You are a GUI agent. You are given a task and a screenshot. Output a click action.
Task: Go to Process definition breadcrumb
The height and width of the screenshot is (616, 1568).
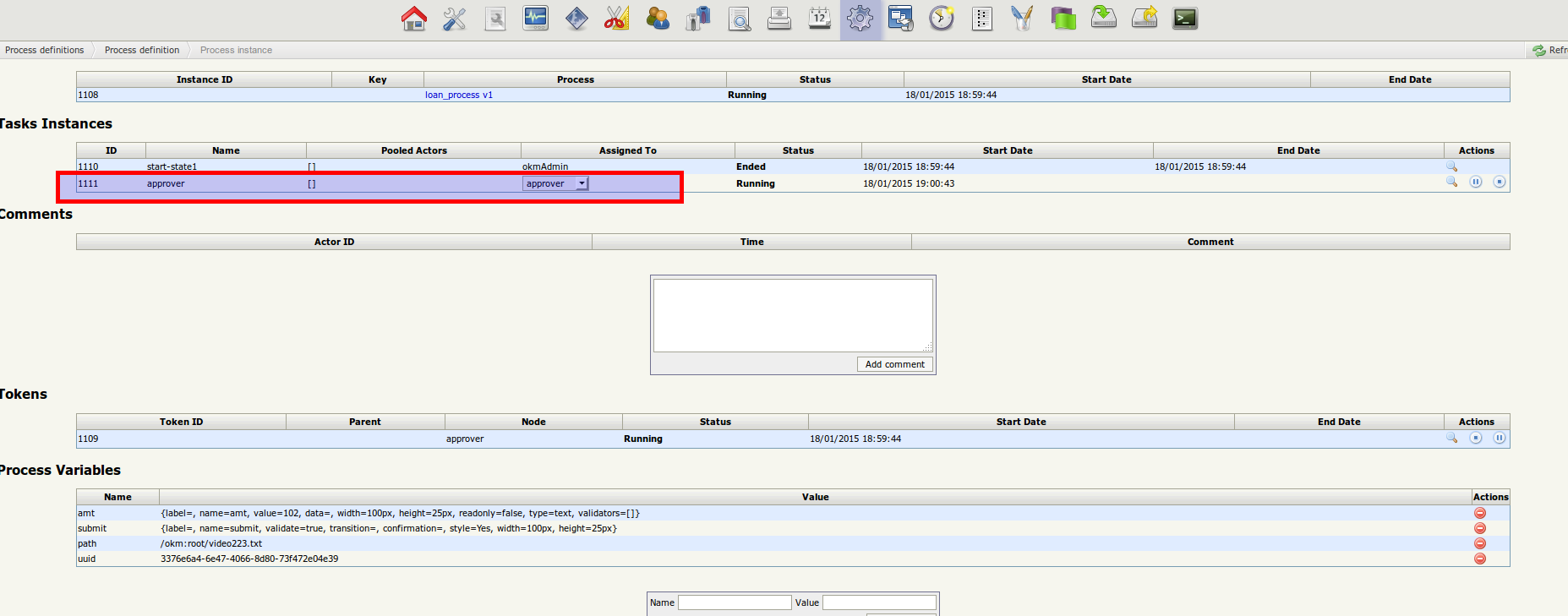[142, 50]
